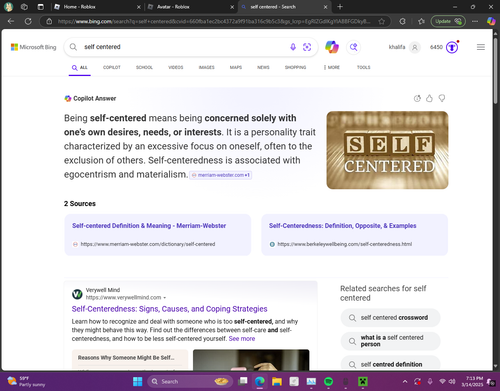Launch Spotify from the taskbar
Viewport: 500px width, 391px height.
pyautogui.click(x=329, y=381)
